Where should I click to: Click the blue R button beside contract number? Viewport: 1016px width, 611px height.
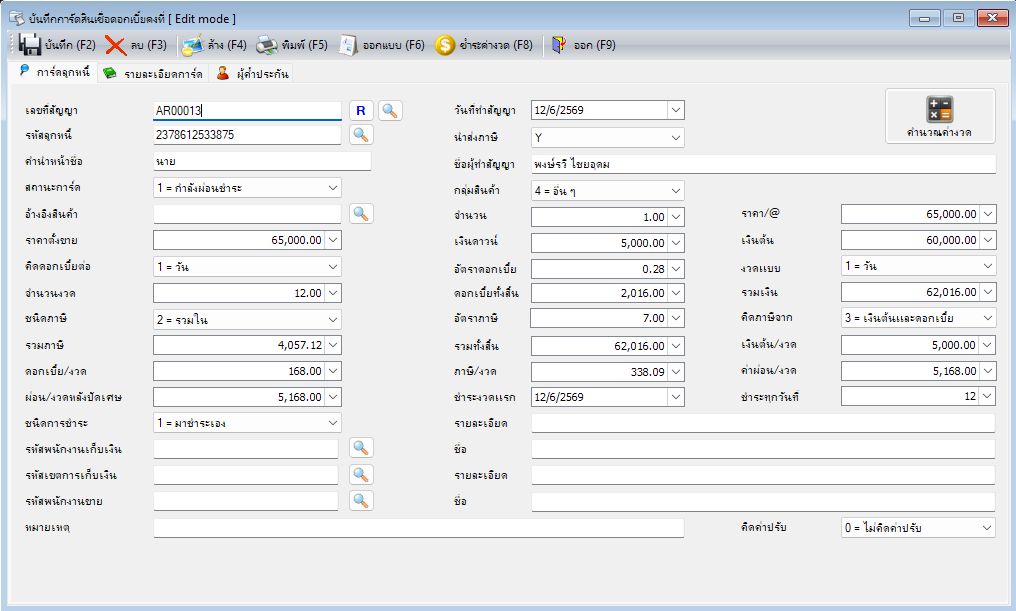pyautogui.click(x=361, y=111)
